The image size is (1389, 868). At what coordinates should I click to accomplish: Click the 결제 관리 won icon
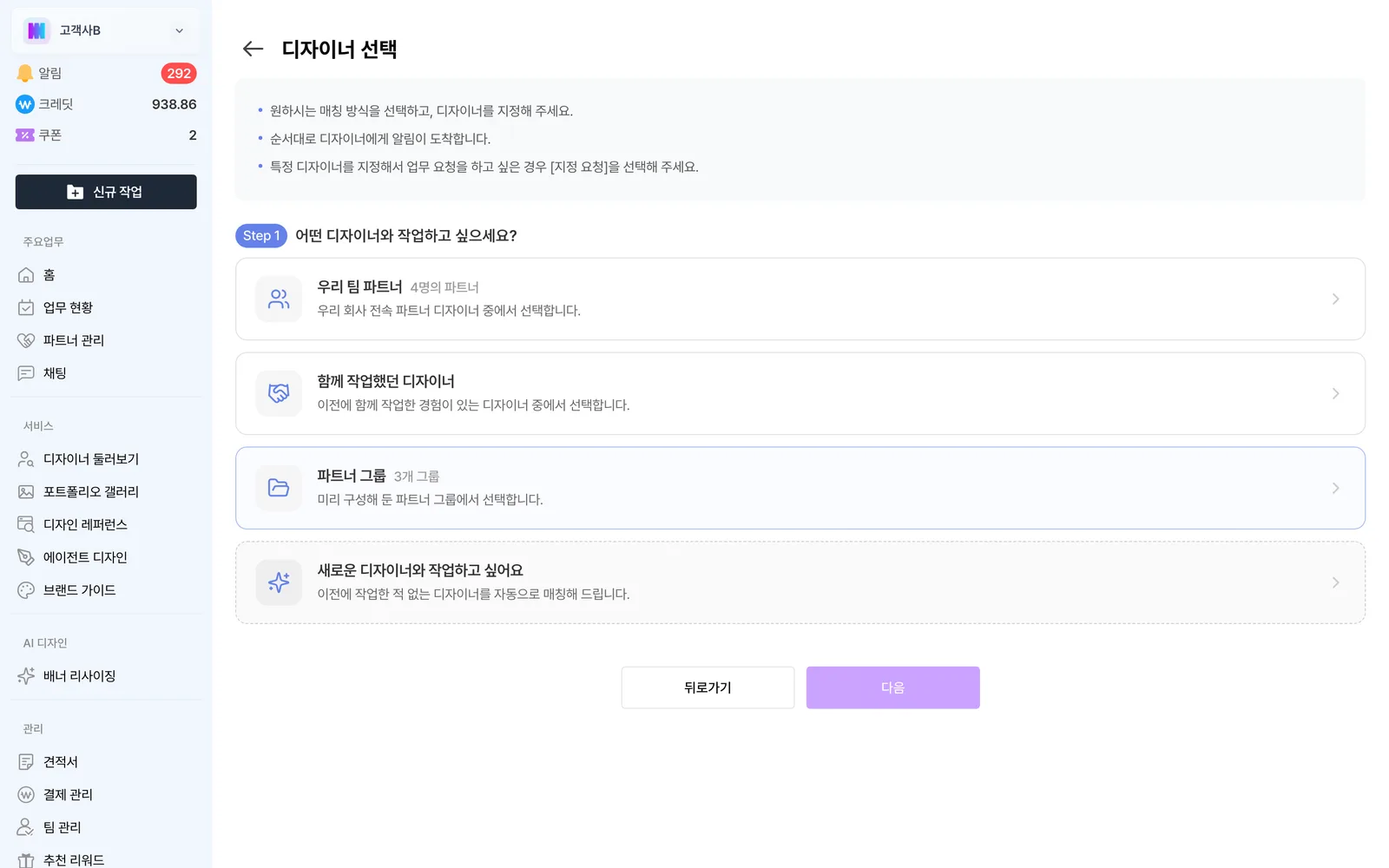[26, 795]
